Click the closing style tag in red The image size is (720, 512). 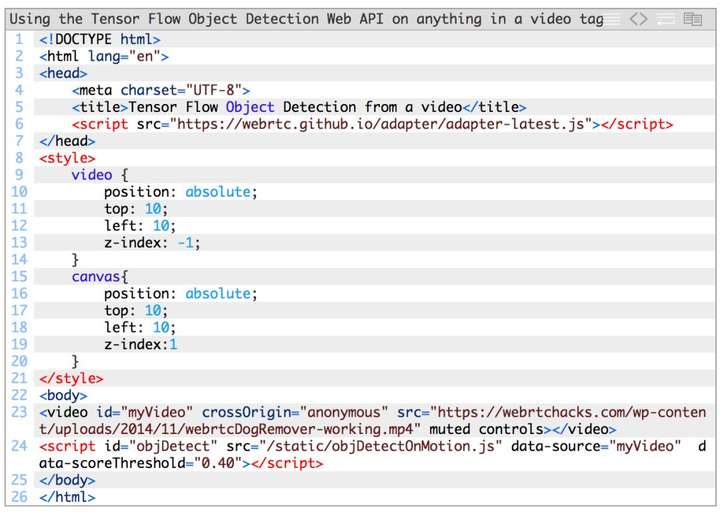(71, 379)
